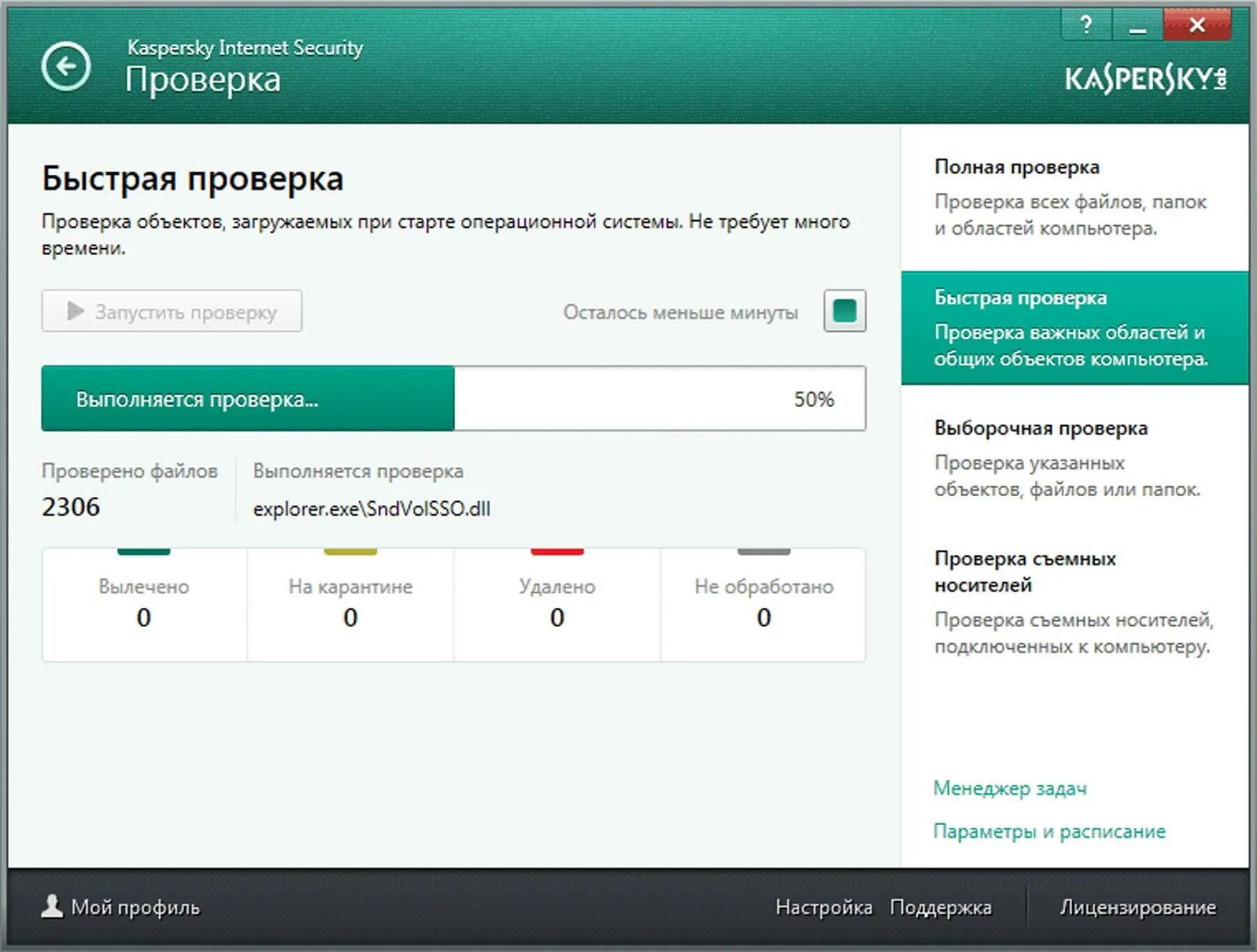Select the Выборочная проверка scan type
The height and width of the screenshot is (952, 1257).
pyautogui.click(x=1074, y=459)
